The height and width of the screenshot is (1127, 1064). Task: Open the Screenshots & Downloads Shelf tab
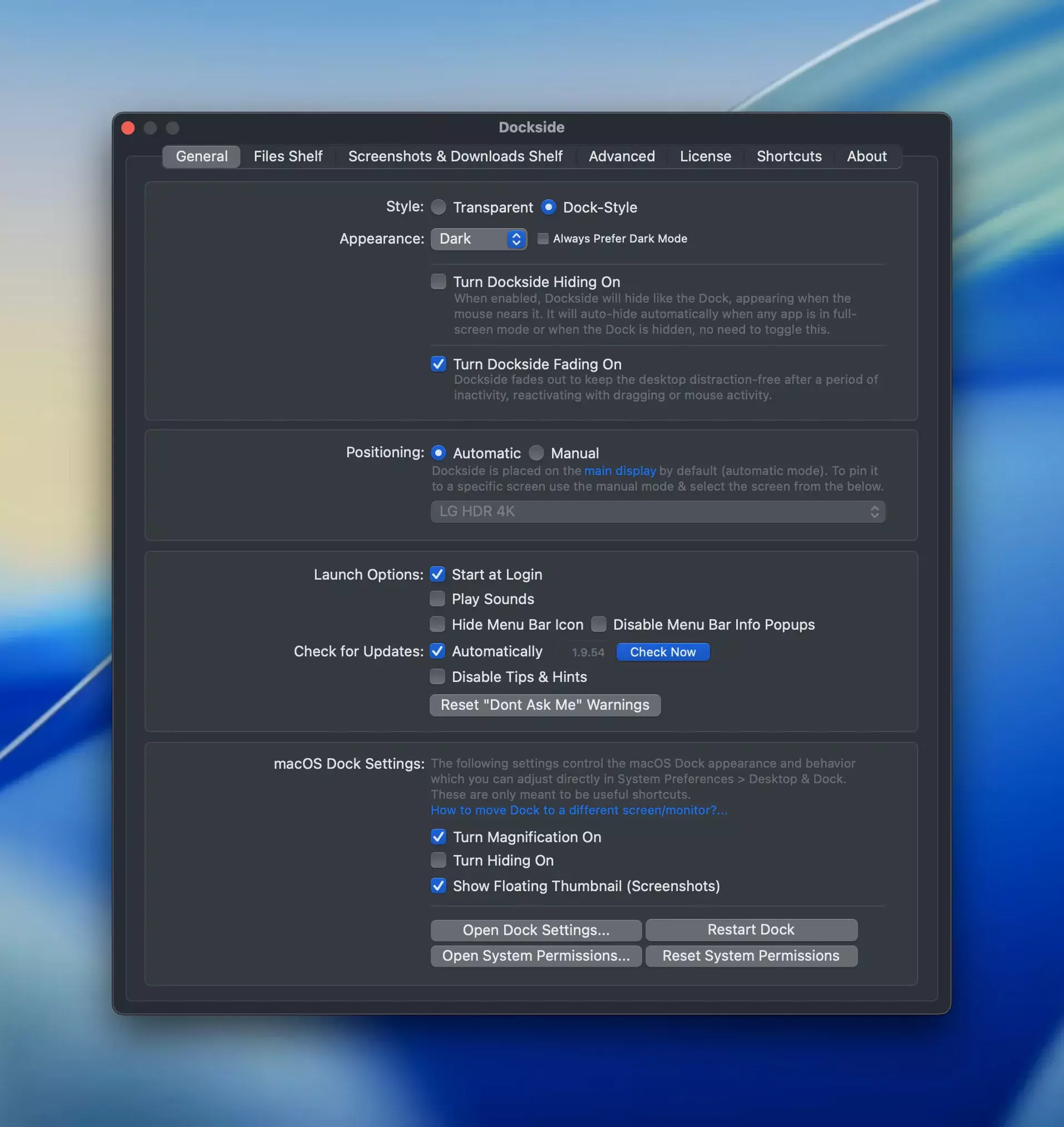(x=455, y=156)
